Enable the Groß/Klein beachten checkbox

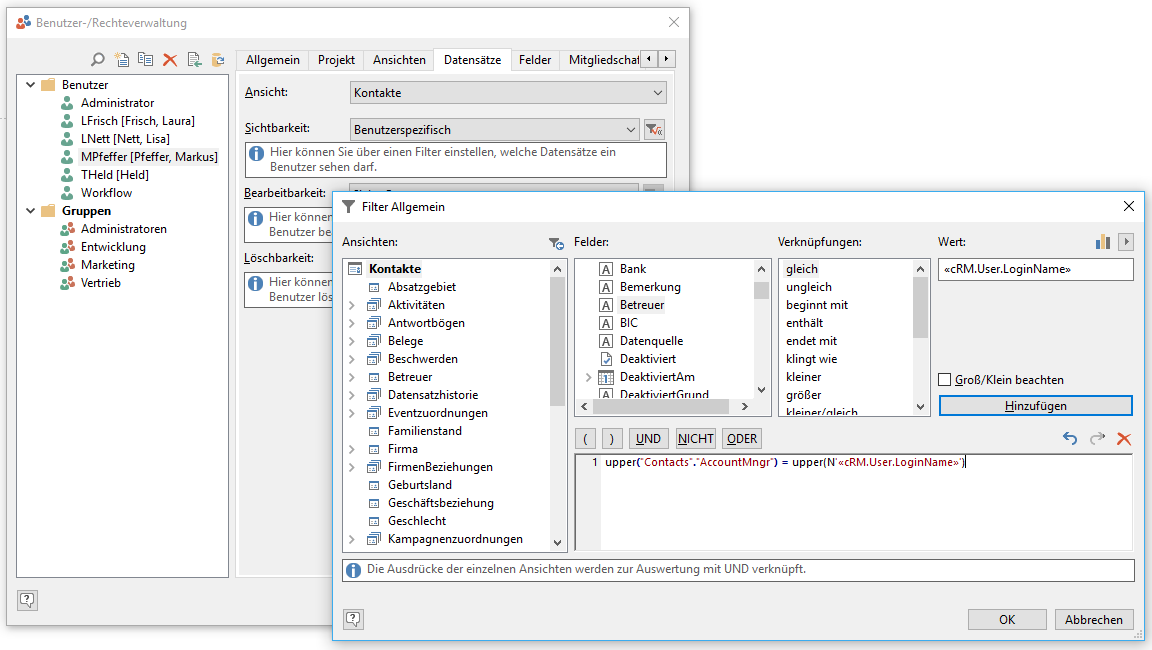[x=945, y=380]
